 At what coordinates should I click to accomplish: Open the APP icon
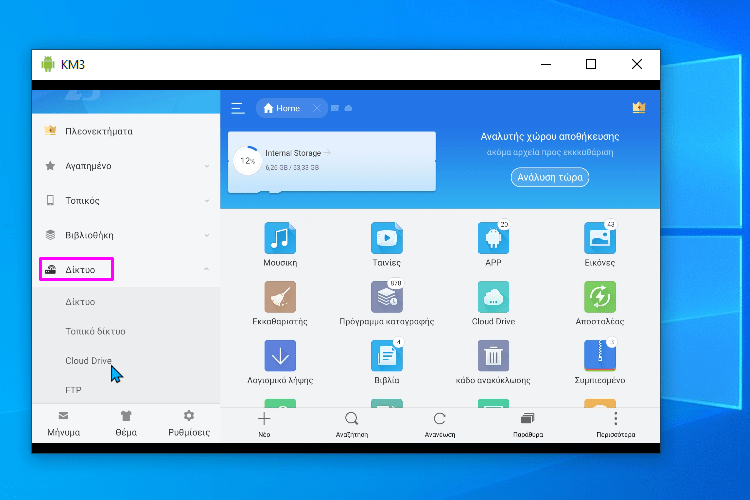[493, 238]
